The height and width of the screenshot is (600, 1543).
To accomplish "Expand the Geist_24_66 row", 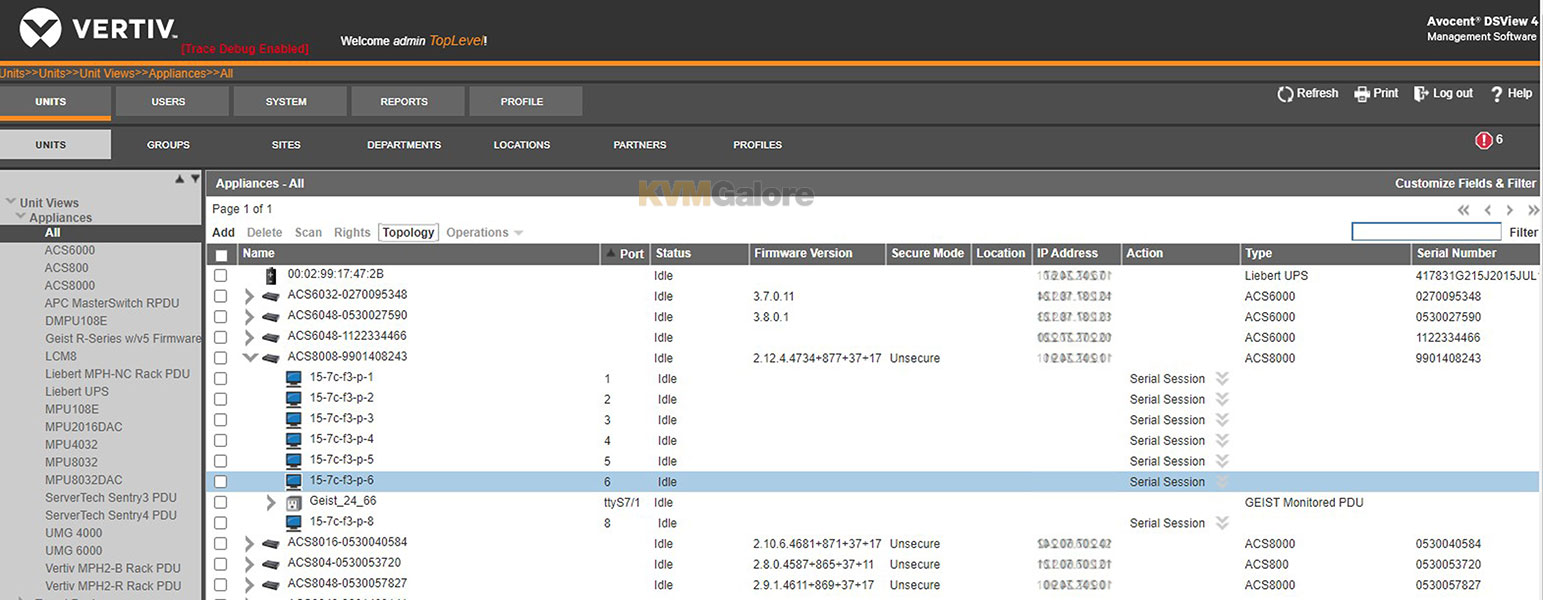I will [271, 502].
